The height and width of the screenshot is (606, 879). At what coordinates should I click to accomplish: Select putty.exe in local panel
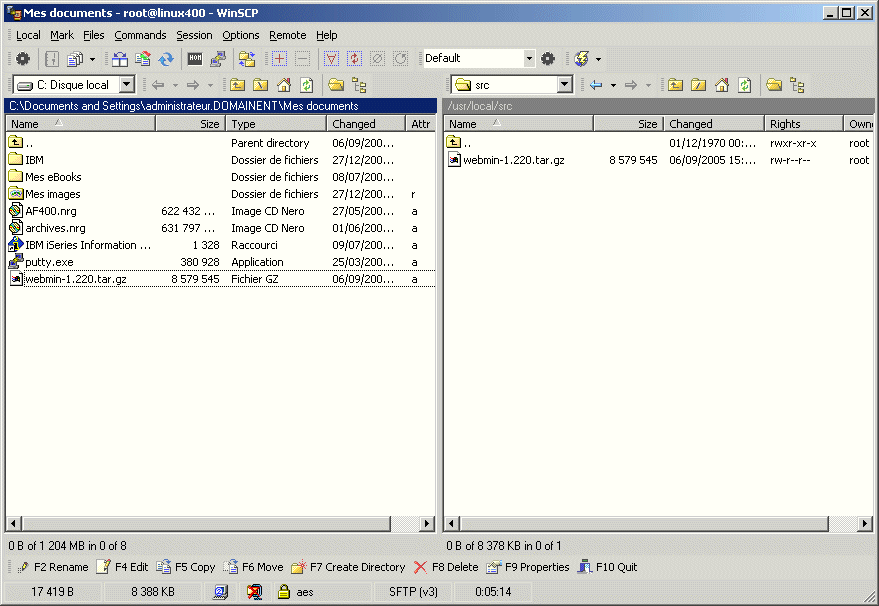point(49,262)
